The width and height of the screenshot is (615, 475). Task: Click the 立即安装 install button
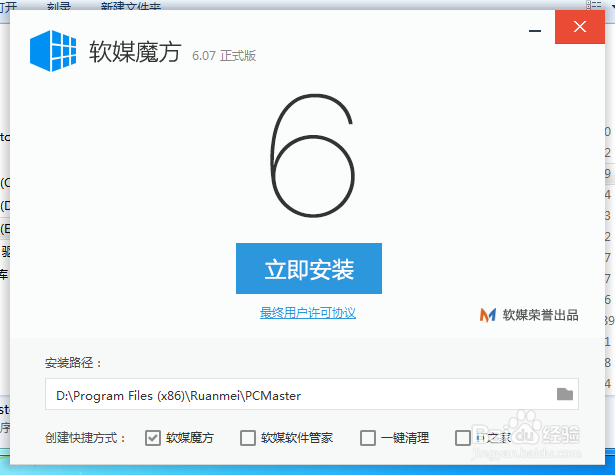coord(309,268)
